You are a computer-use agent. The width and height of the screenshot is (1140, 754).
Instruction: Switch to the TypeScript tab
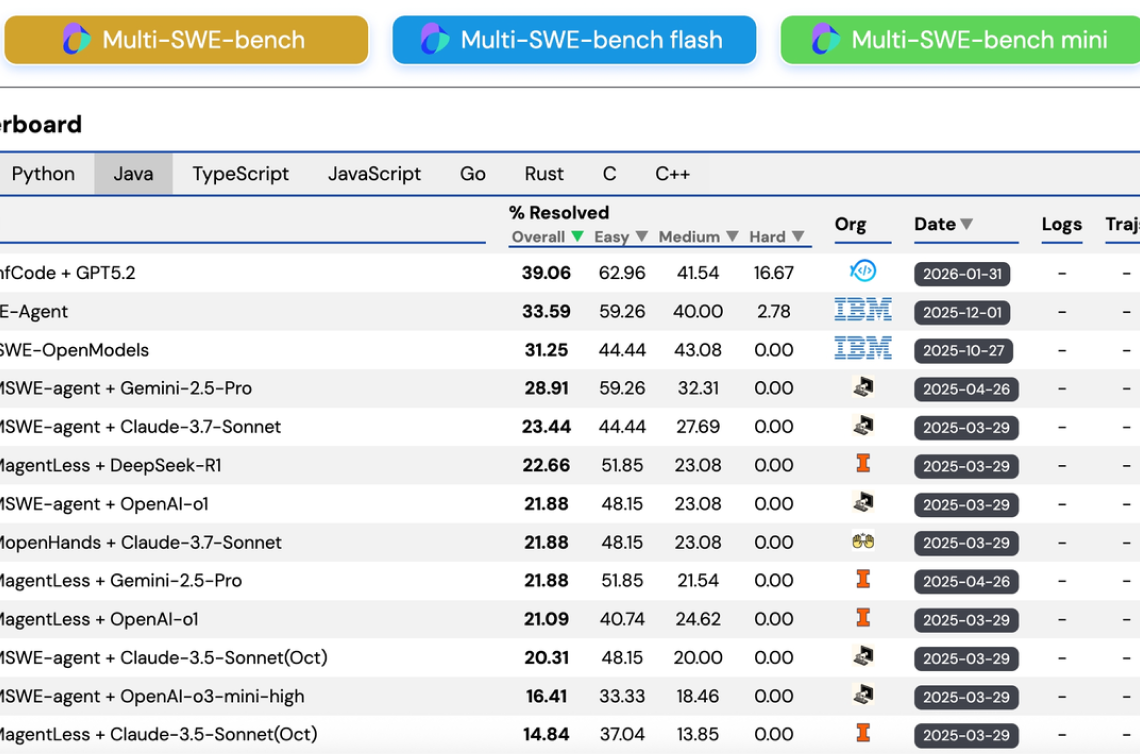[x=240, y=174]
